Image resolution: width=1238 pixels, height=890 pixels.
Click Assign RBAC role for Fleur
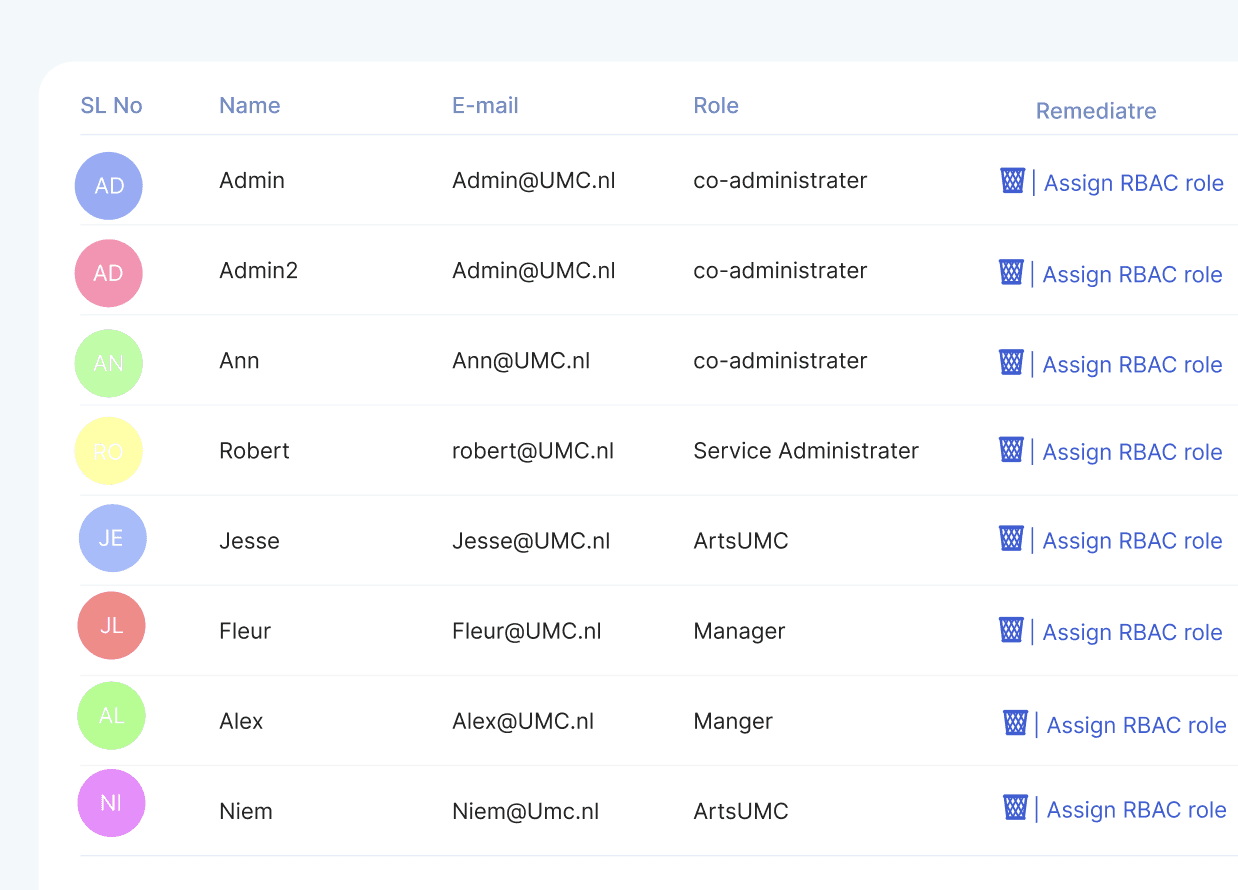(x=1133, y=632)
